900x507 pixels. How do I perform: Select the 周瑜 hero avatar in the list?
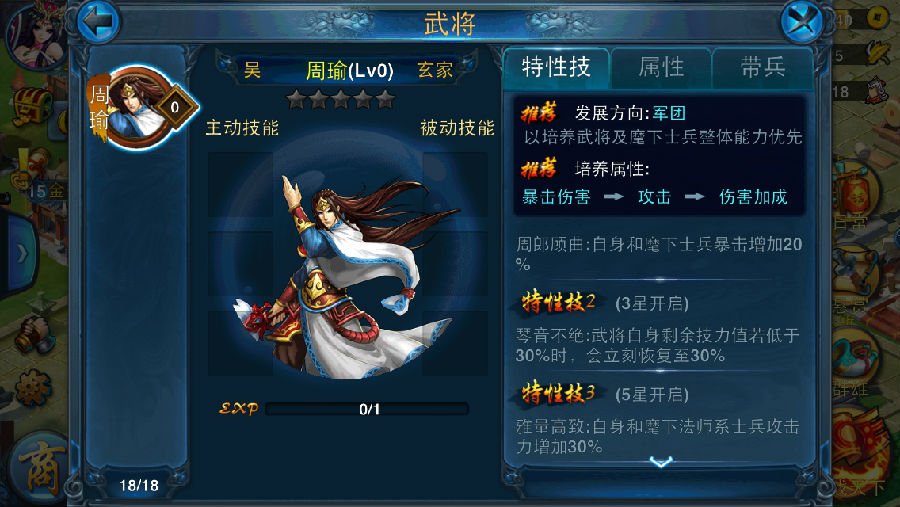pyautogui.click(x=142, y=108)
